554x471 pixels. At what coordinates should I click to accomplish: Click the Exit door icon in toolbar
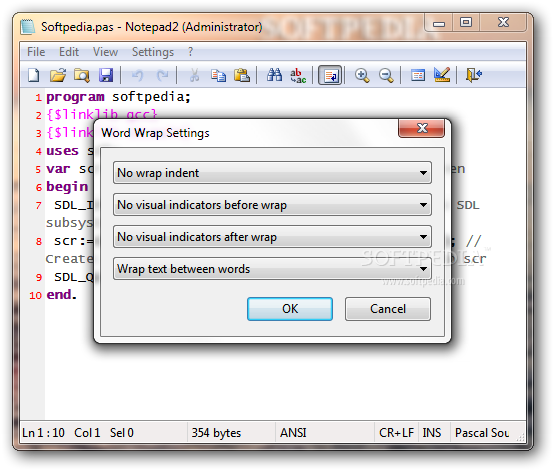coord(474,75)
